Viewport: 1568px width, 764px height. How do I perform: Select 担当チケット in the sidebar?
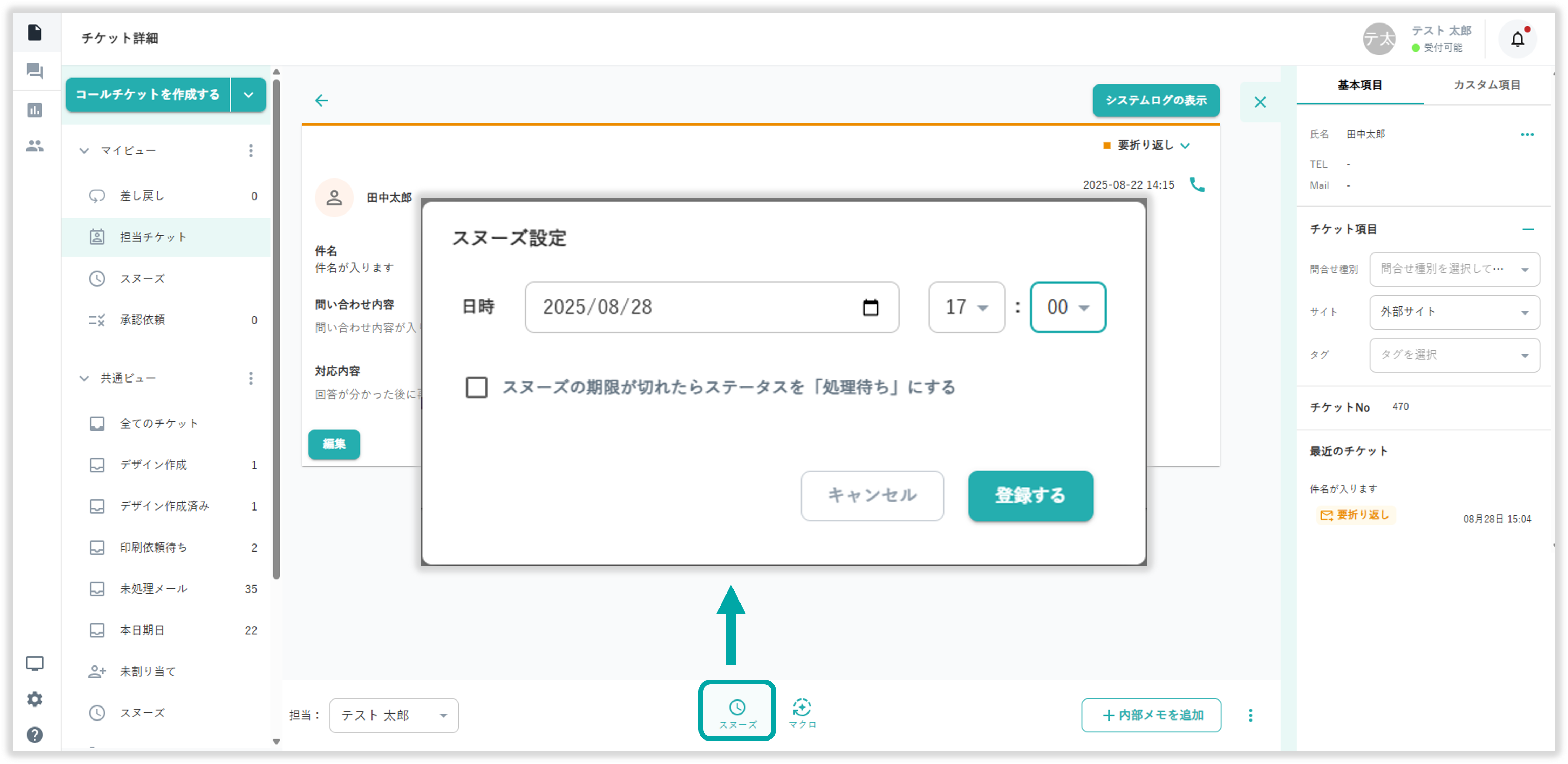click(154, 237)
